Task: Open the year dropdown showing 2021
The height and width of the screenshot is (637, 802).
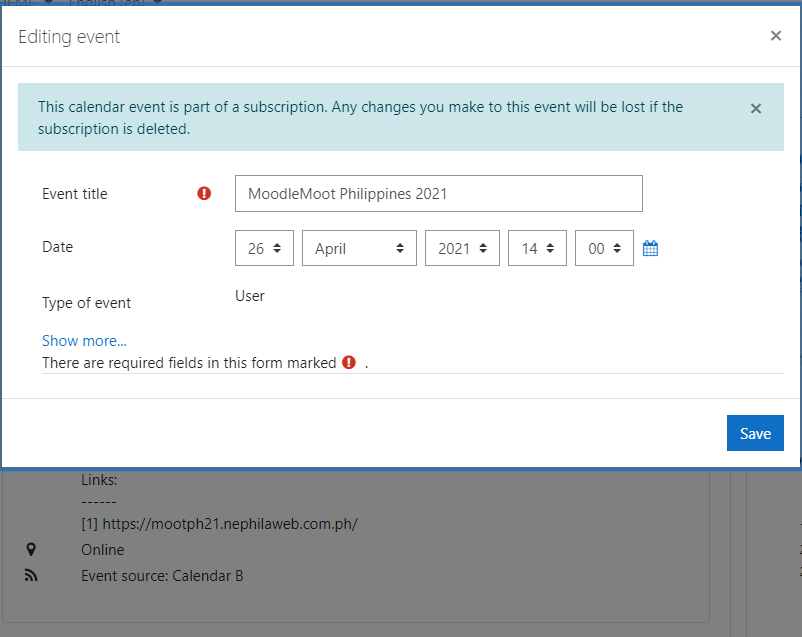Action: pos(462,248)
